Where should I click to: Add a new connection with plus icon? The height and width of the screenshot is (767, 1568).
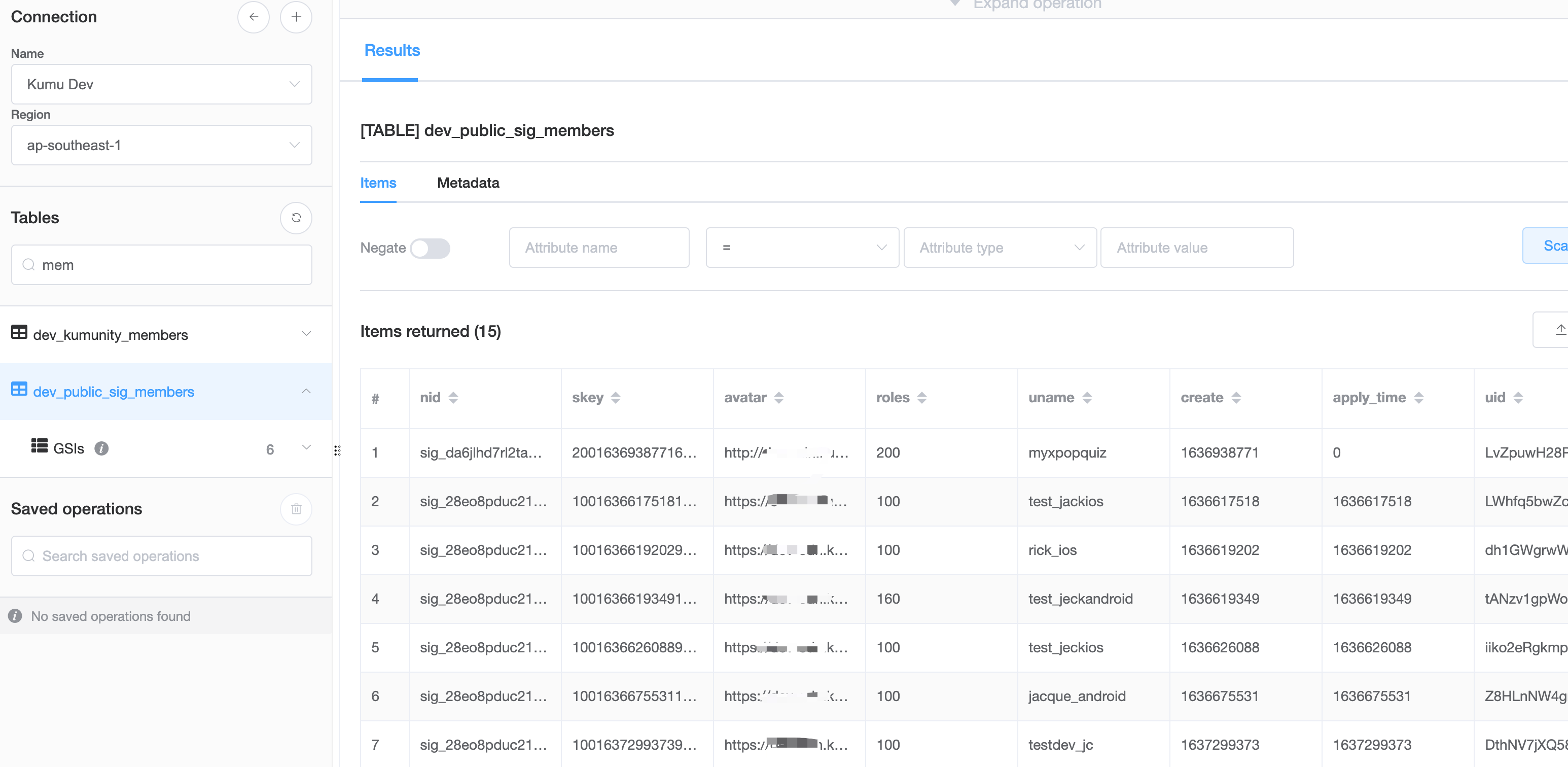click(x=296, y=17)
